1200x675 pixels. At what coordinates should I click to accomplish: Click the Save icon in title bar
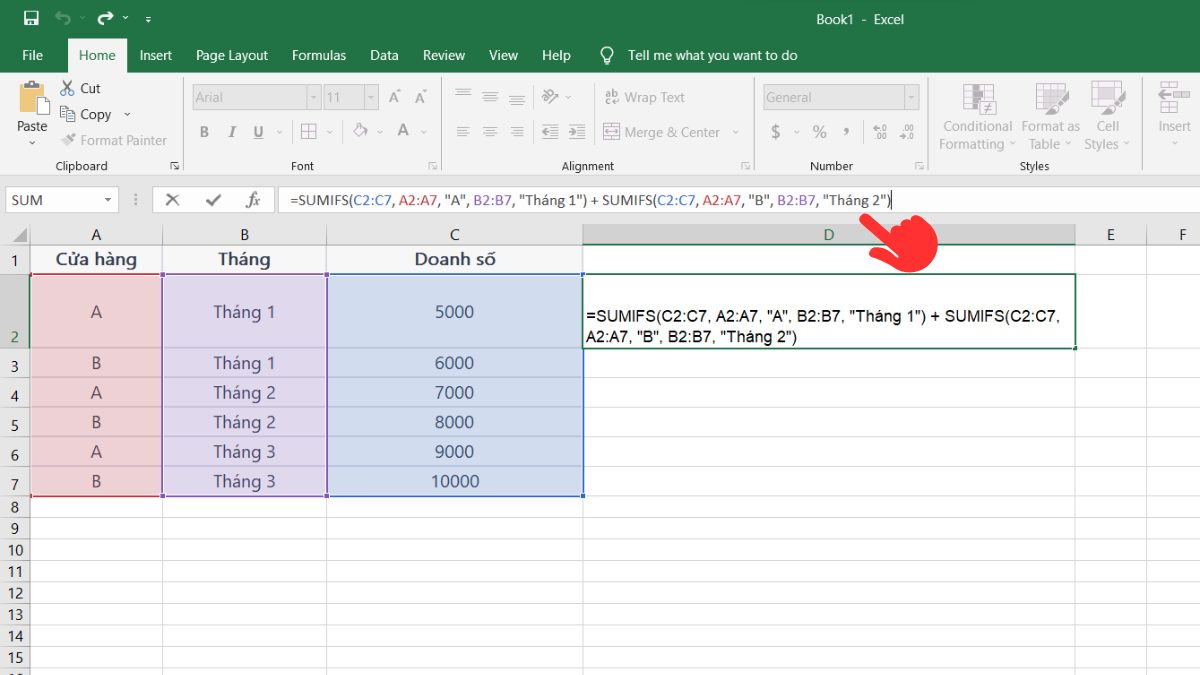[31, 18]
